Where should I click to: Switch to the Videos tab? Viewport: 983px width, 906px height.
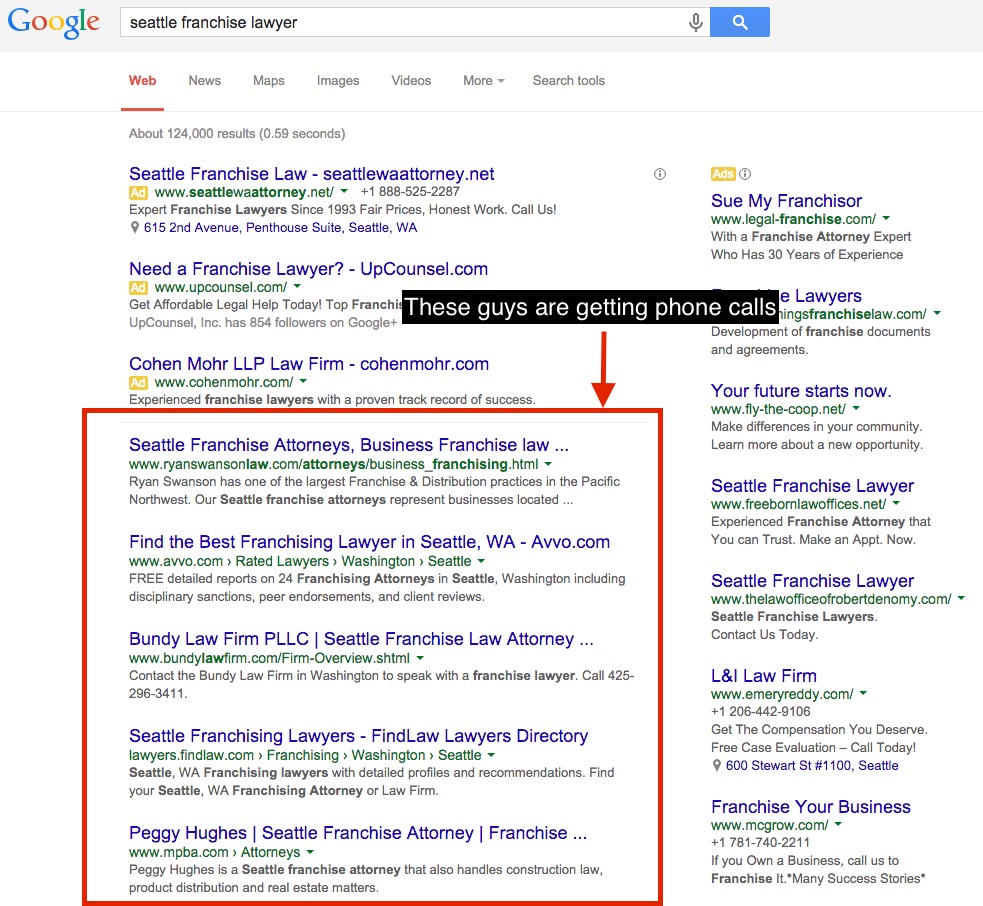(x=411, y=81)
